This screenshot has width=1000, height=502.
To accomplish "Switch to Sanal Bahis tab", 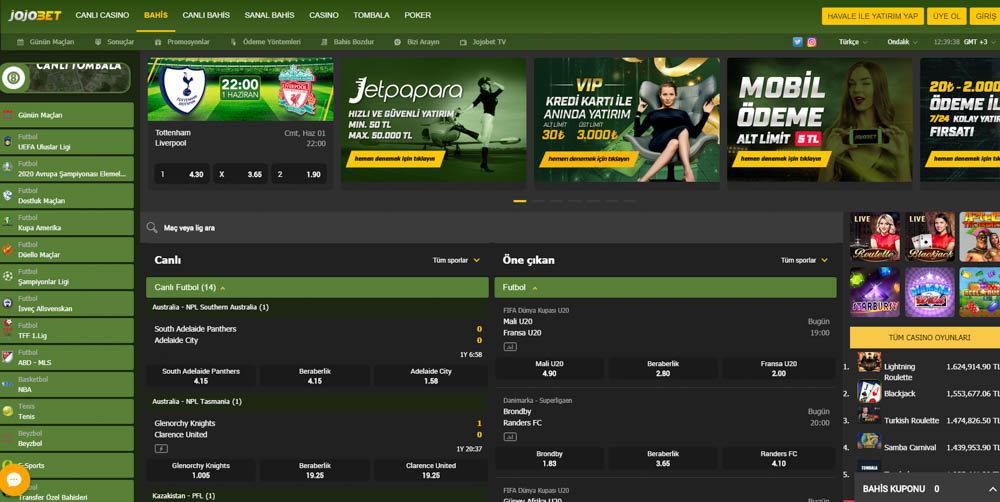I will 269,15.
